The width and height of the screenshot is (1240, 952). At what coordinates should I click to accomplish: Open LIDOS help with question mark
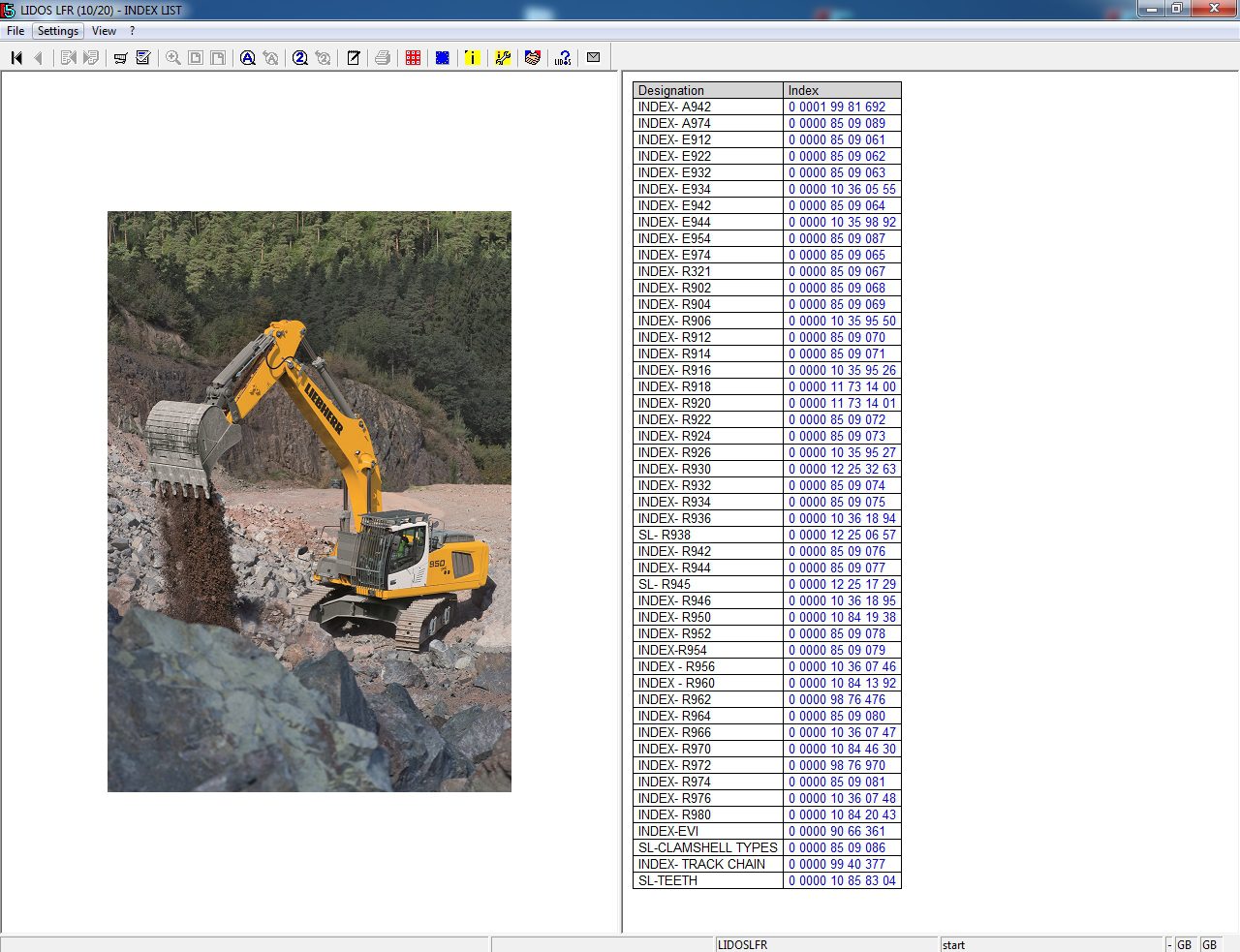click(x=562, y=57)
